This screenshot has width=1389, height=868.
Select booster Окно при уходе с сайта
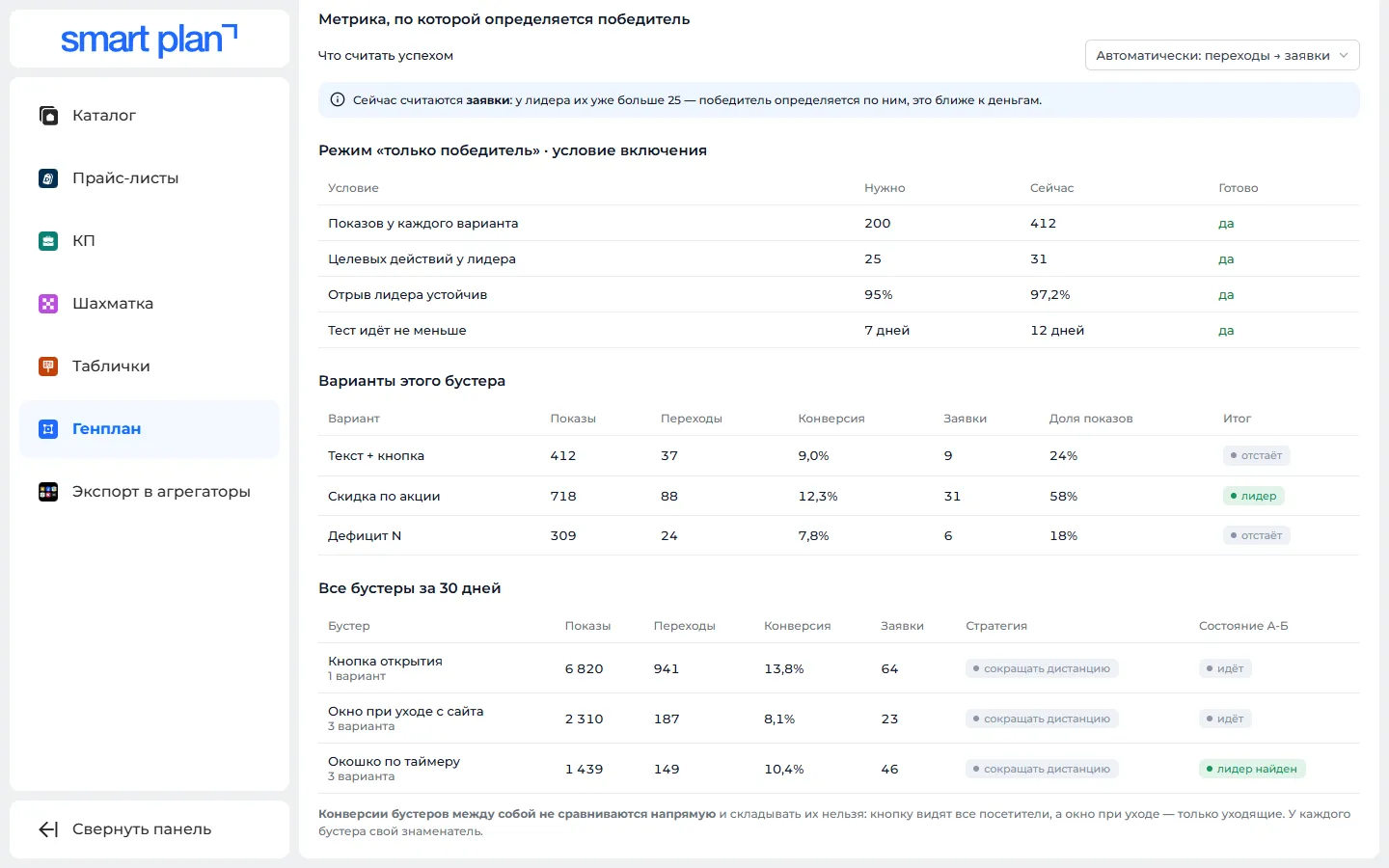(405, 712)
